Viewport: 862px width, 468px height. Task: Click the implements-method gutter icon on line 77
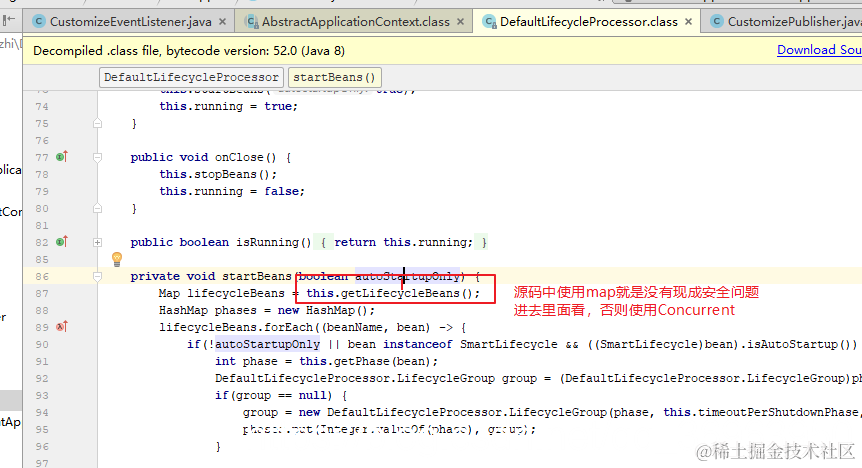point(62,157)
